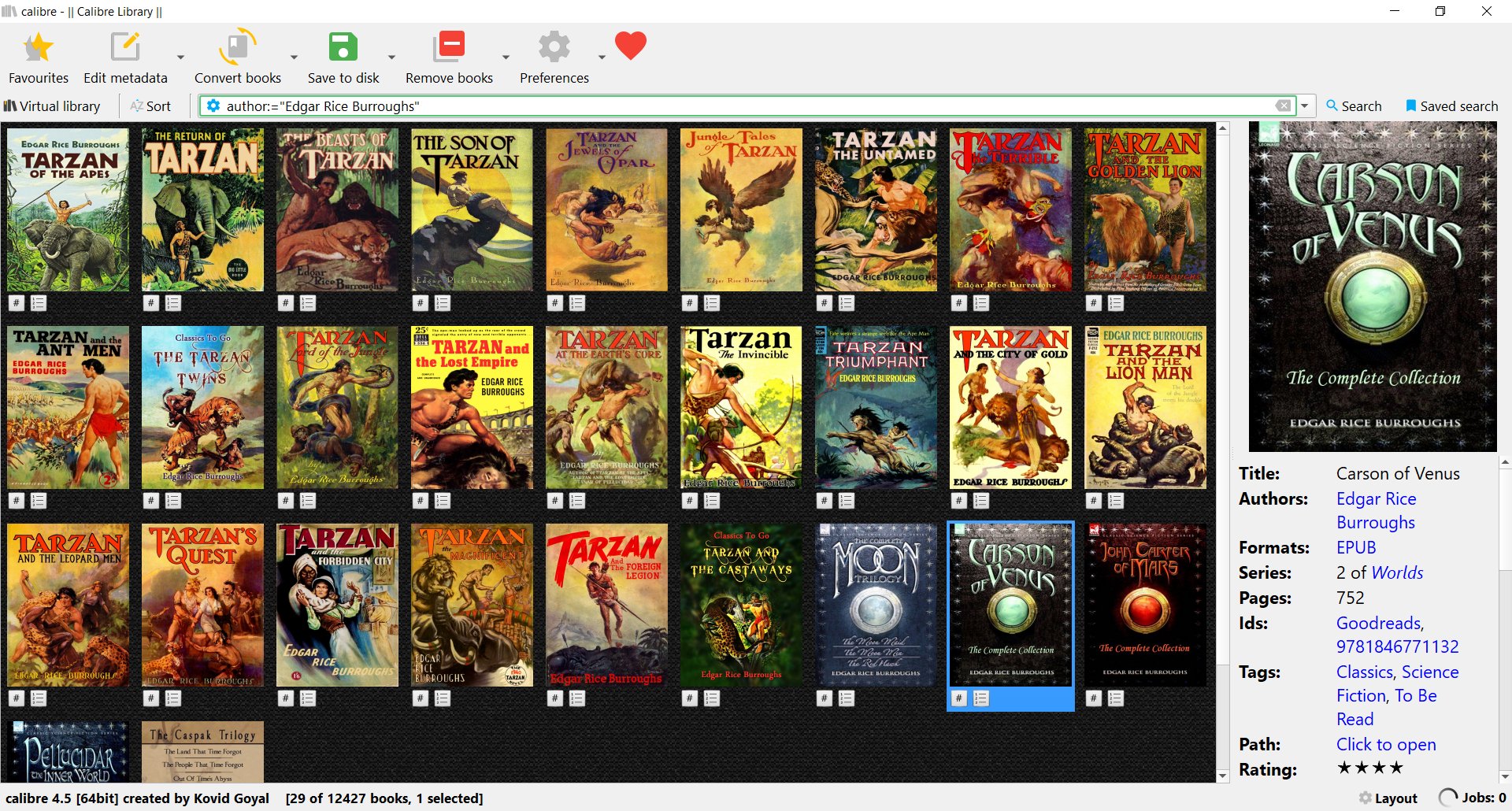Click in the search field showing author query
Viewport: 1512px width, 811px height.
748,106
